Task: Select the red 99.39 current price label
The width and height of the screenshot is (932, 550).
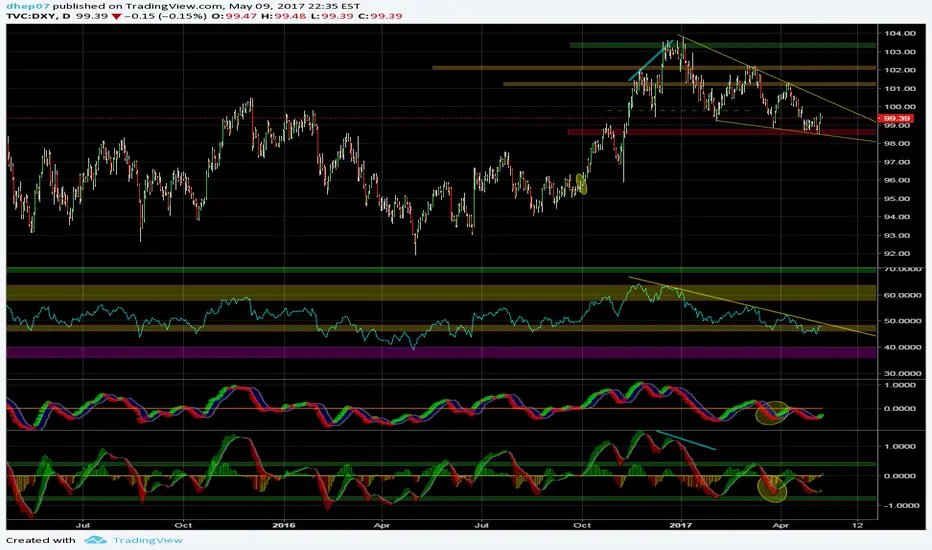Action: (x=896, y=118)
